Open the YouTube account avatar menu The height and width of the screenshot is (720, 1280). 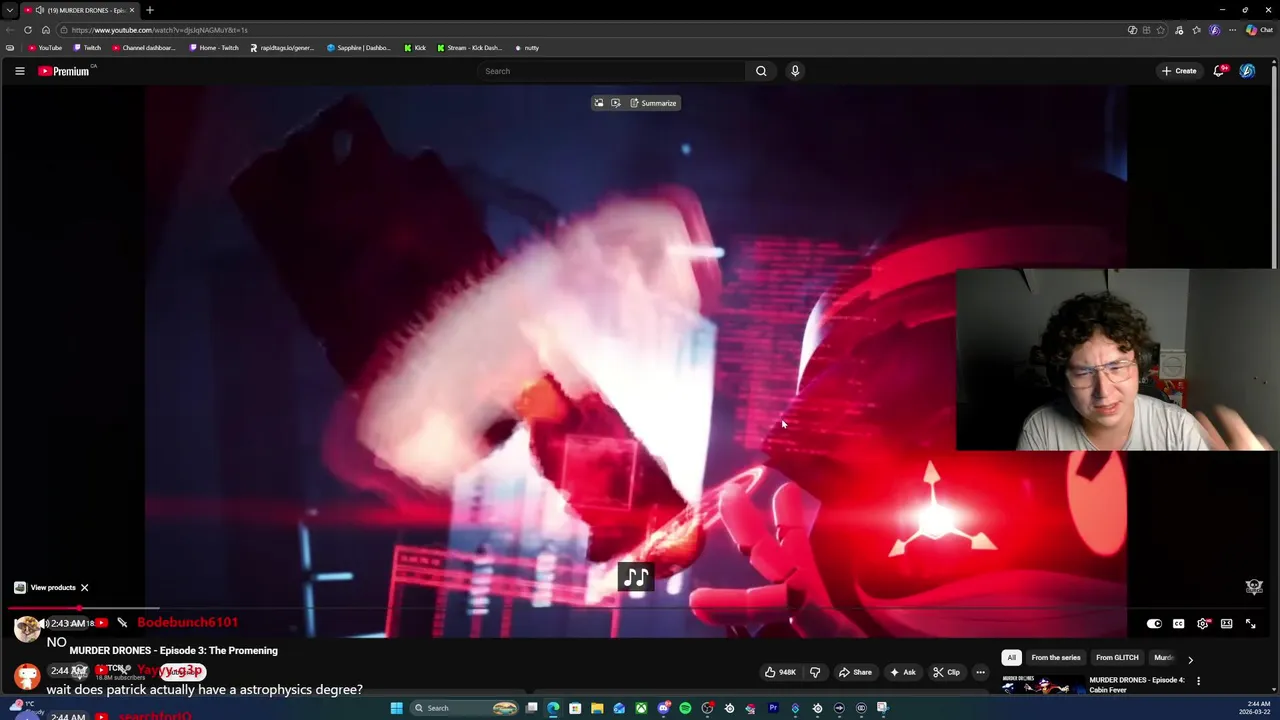(x=1247, y=71)
